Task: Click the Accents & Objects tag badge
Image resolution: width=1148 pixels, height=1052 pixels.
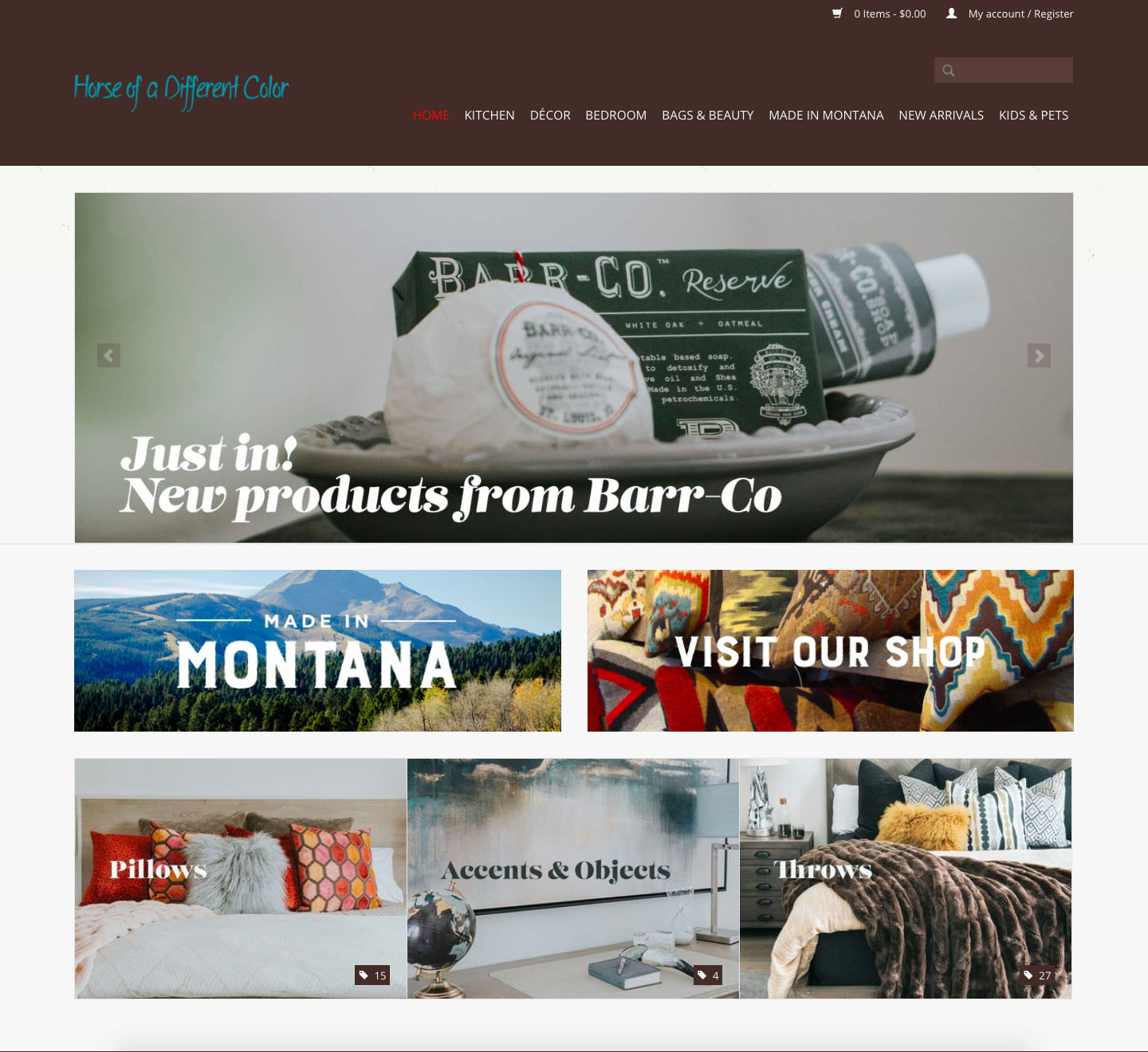Action: click(708, 975)
